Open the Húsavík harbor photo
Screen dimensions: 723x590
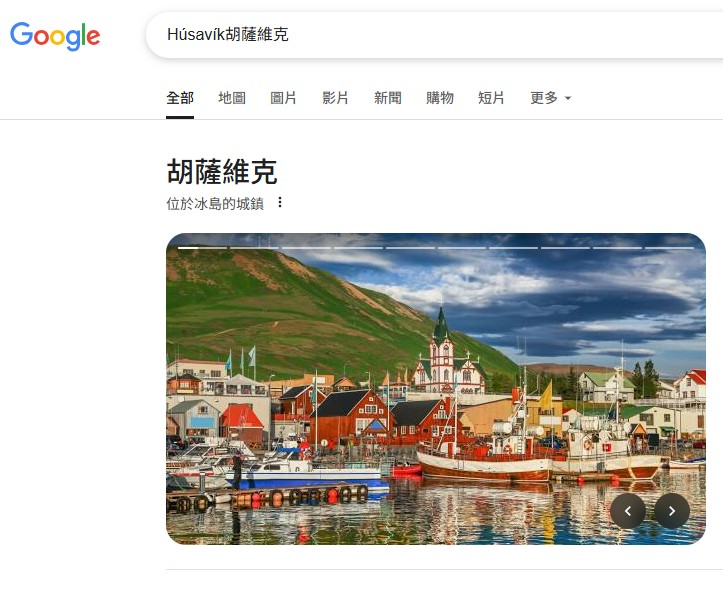436,389
